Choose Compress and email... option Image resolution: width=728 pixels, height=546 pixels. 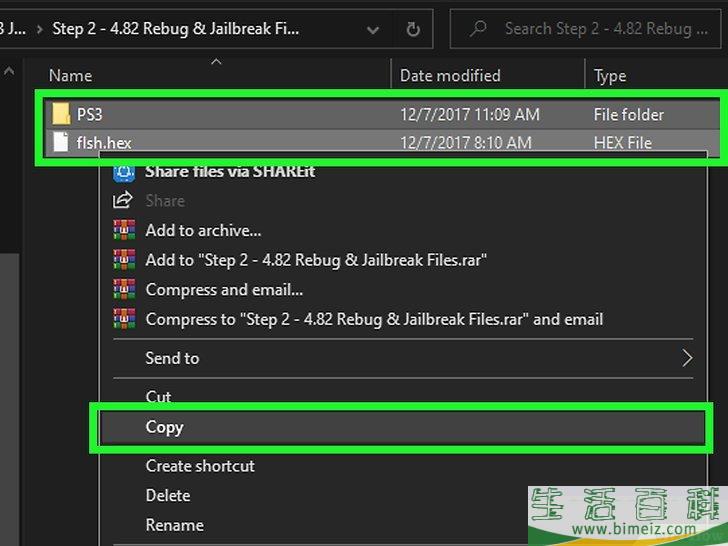tap(224, 290)
